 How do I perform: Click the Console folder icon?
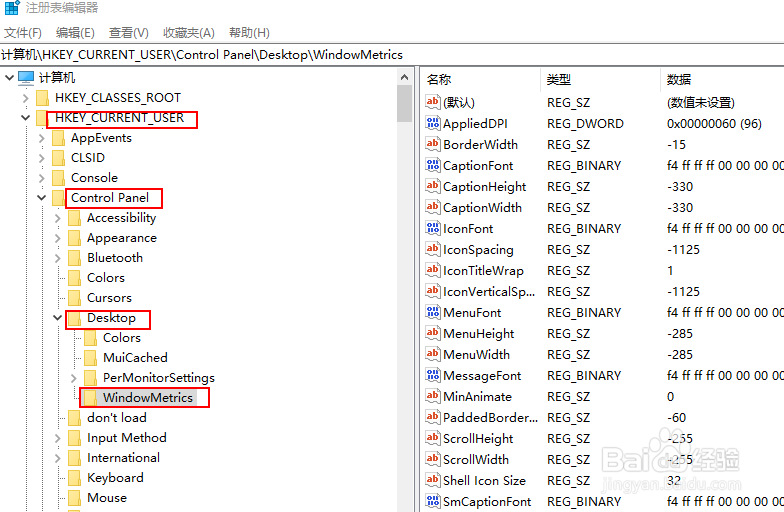(58, 178)
